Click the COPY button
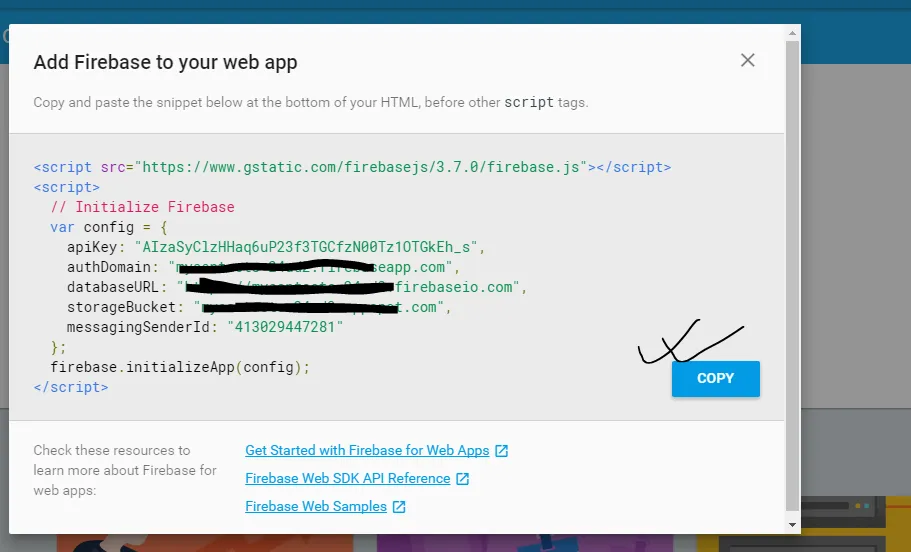 pyautogui.click(x=716, y=378)
